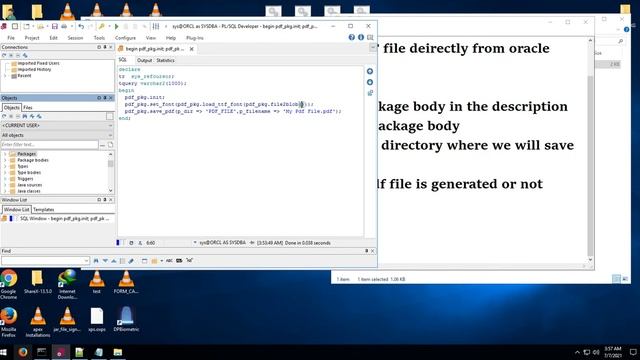
Task: Open Google Chrome desktop shortcut
Action: click(x=9, y=284)
